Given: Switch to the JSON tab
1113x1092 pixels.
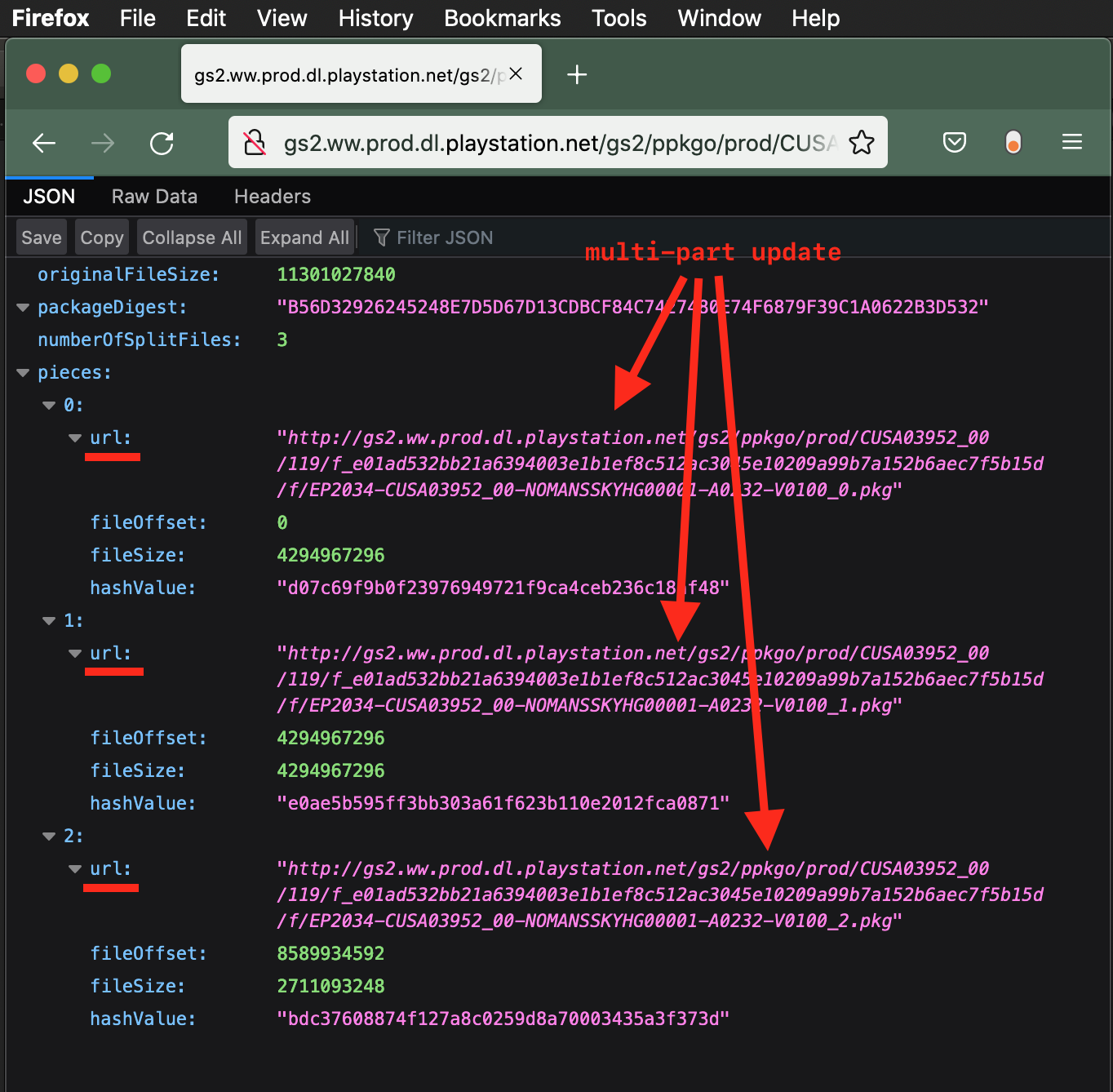Looking at the screenshot, I should [x=49, y=197].
